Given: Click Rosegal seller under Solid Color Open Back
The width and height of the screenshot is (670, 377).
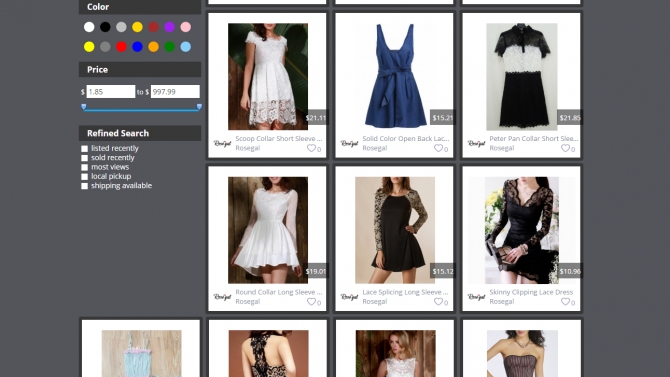Looking at the screenshot, I should click(x=375, y=148).
